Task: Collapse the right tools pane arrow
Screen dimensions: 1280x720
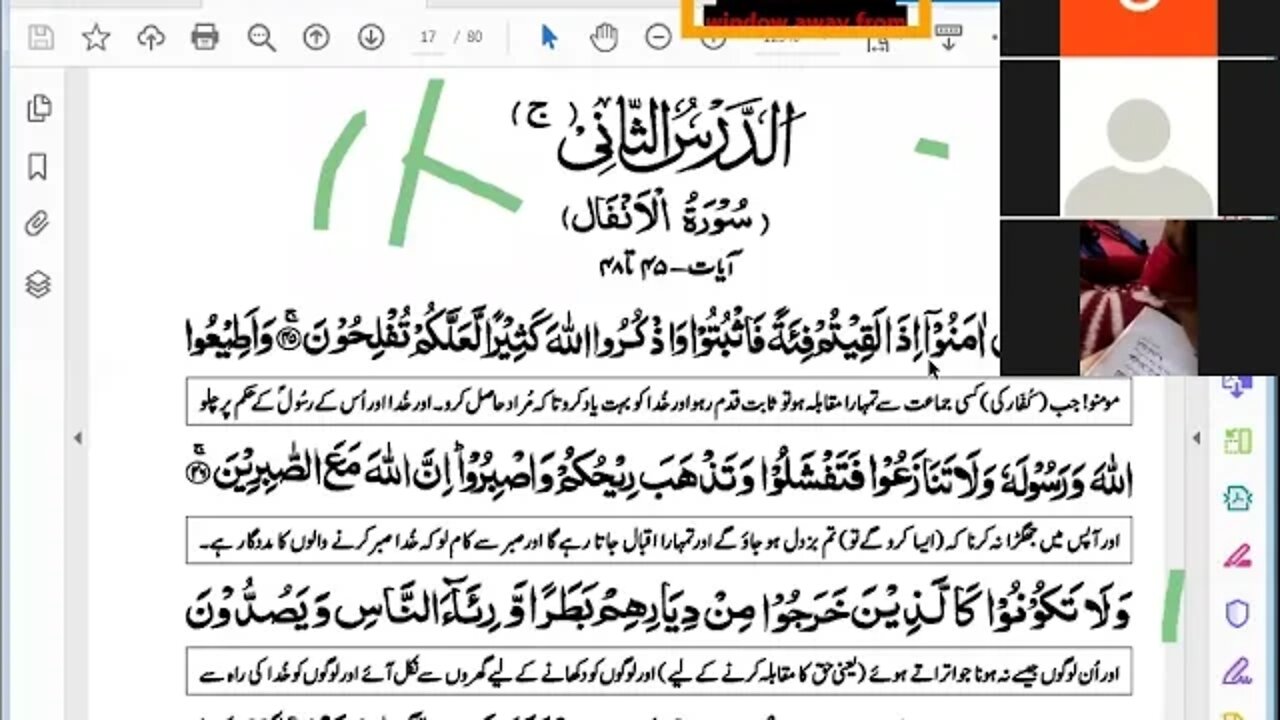Action: pyautogui.click(x=1197, y=438)
